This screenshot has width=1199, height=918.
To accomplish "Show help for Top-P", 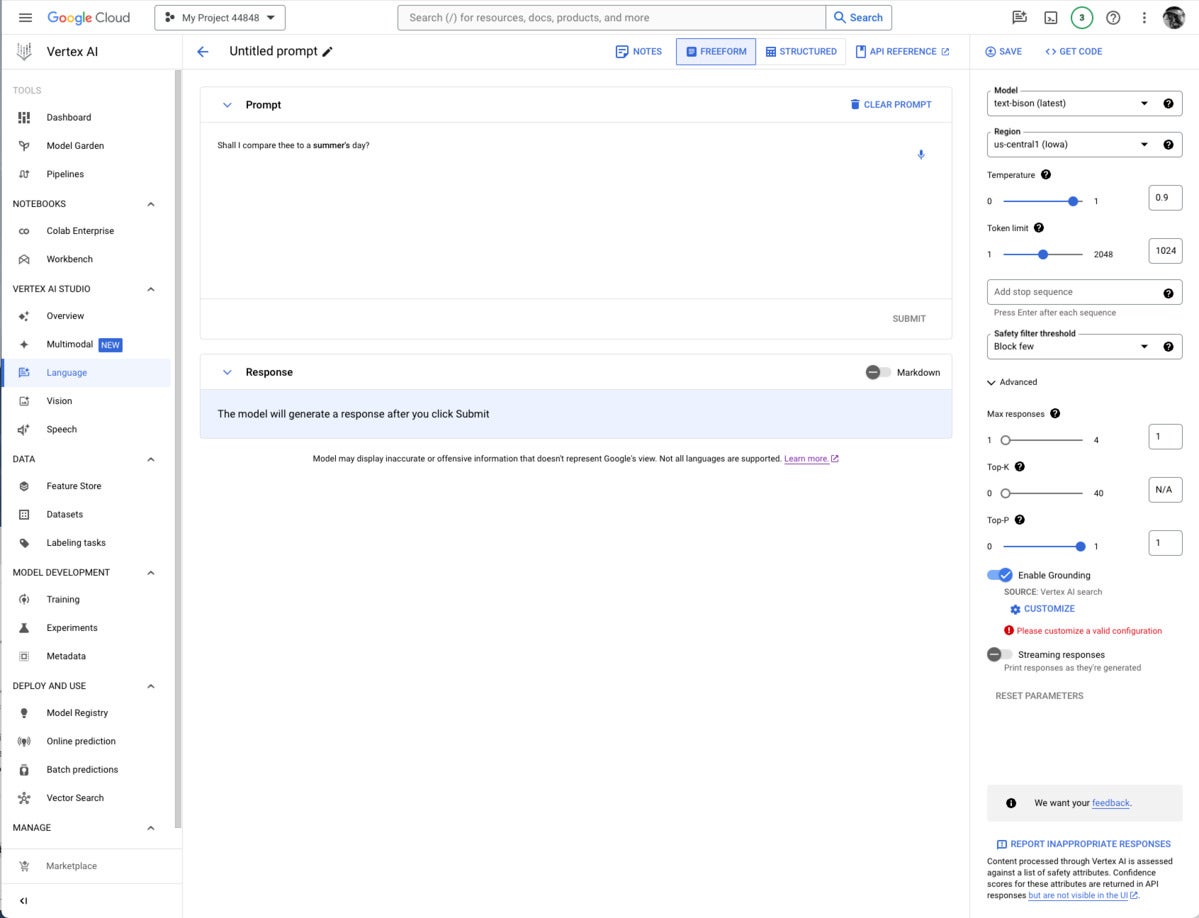I will pyautogui.click(x=1019, y=520).
